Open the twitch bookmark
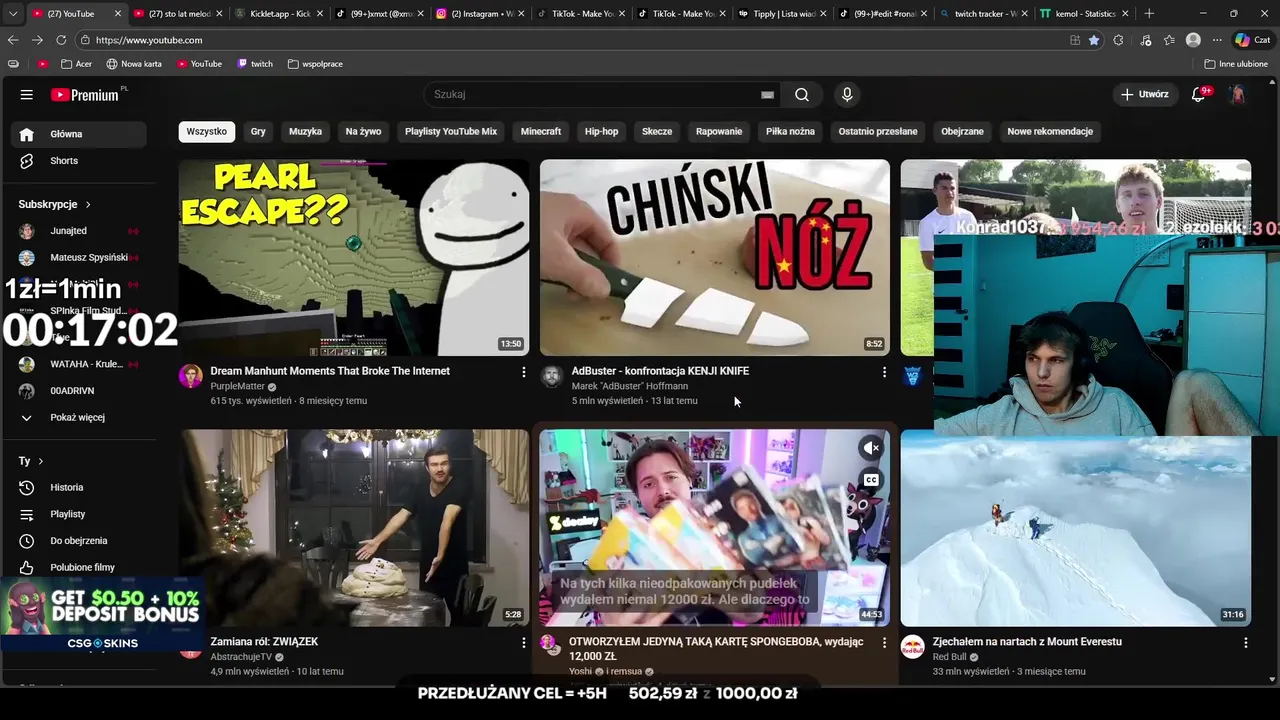This screenshot has height=720, width=1280. 255,64
